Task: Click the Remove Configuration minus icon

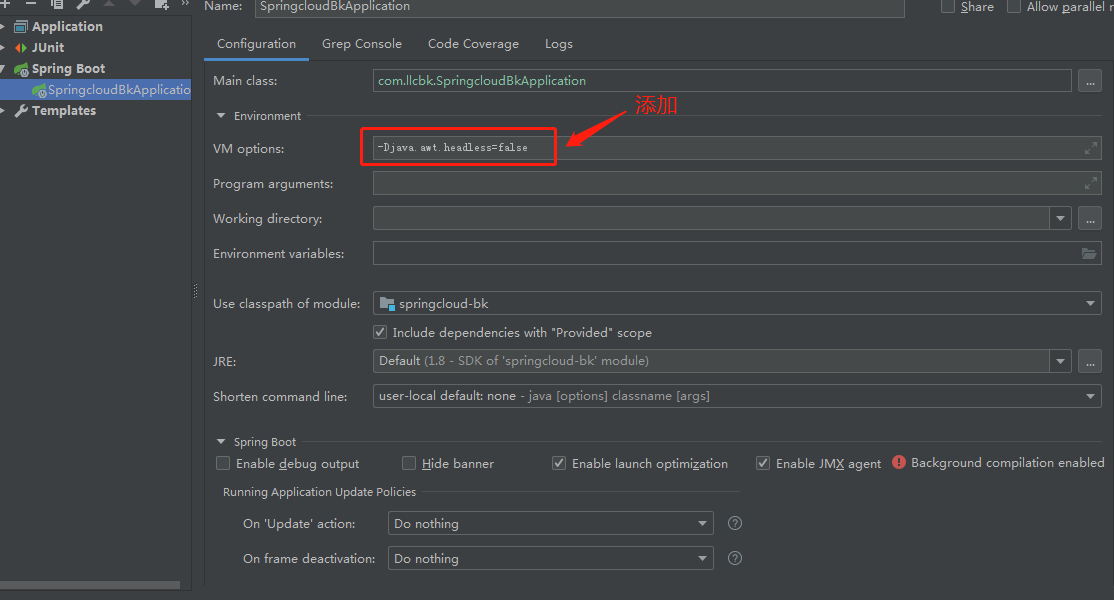Action: click(x=31, y=4)
